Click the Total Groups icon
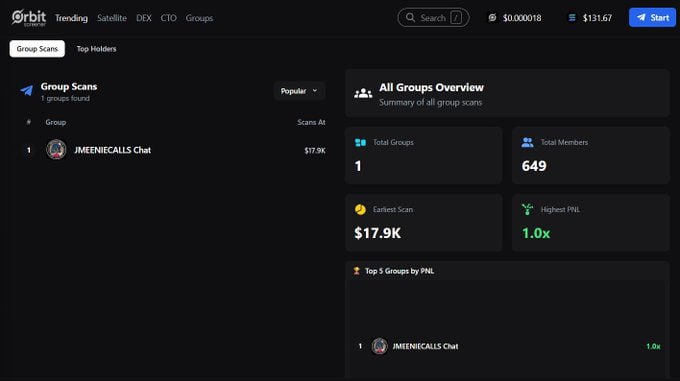 360,143
